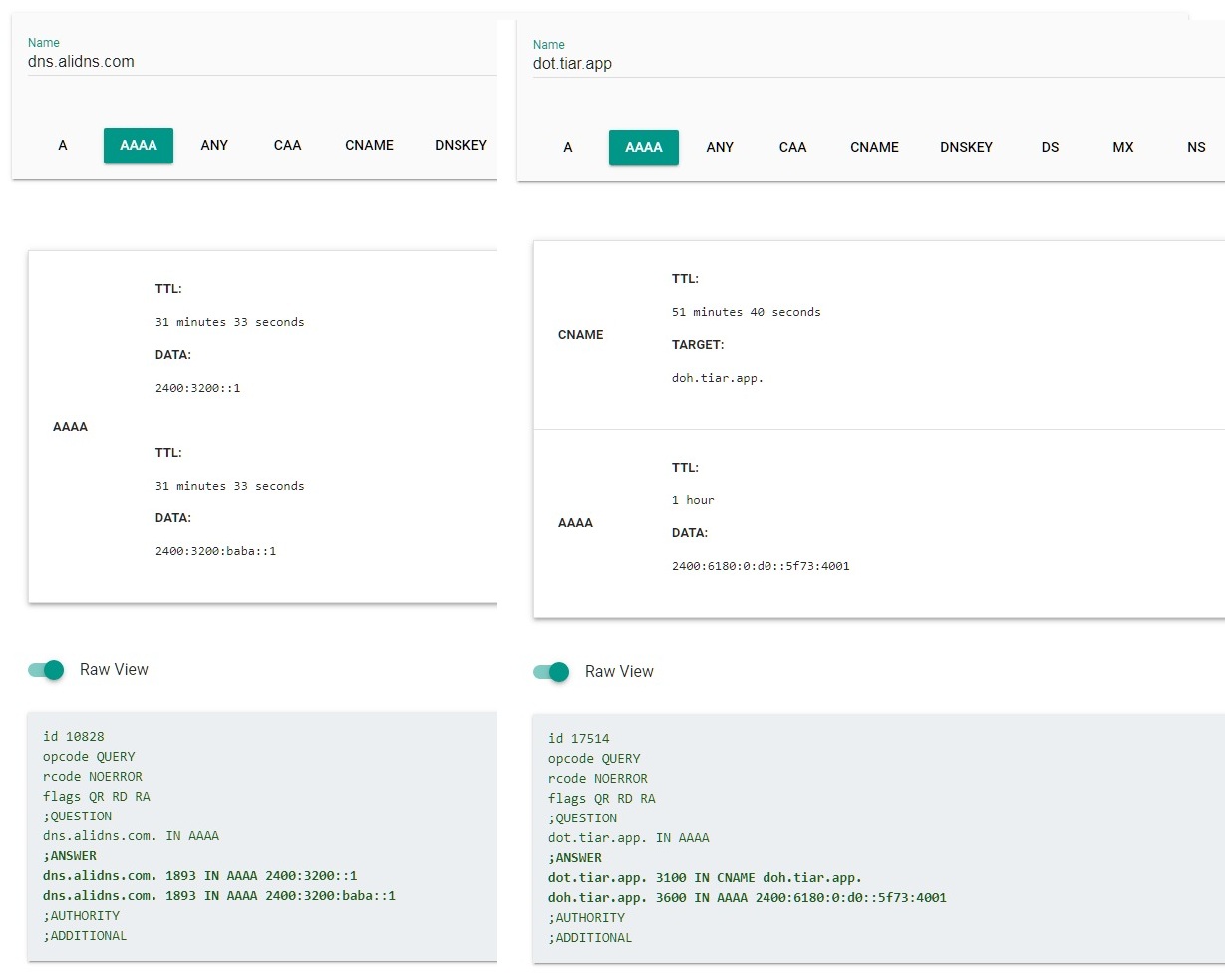Select AAAA record type for dns.alidns.com
This screenshot has width=1225, height=980.
(139, 146)
